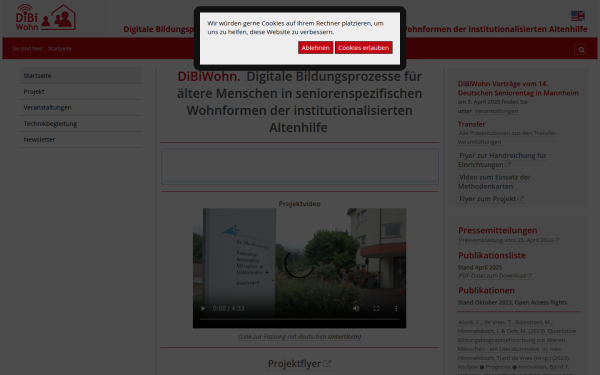
Task: Open PDF-Datei zum Download link
Action: point(495,276)
